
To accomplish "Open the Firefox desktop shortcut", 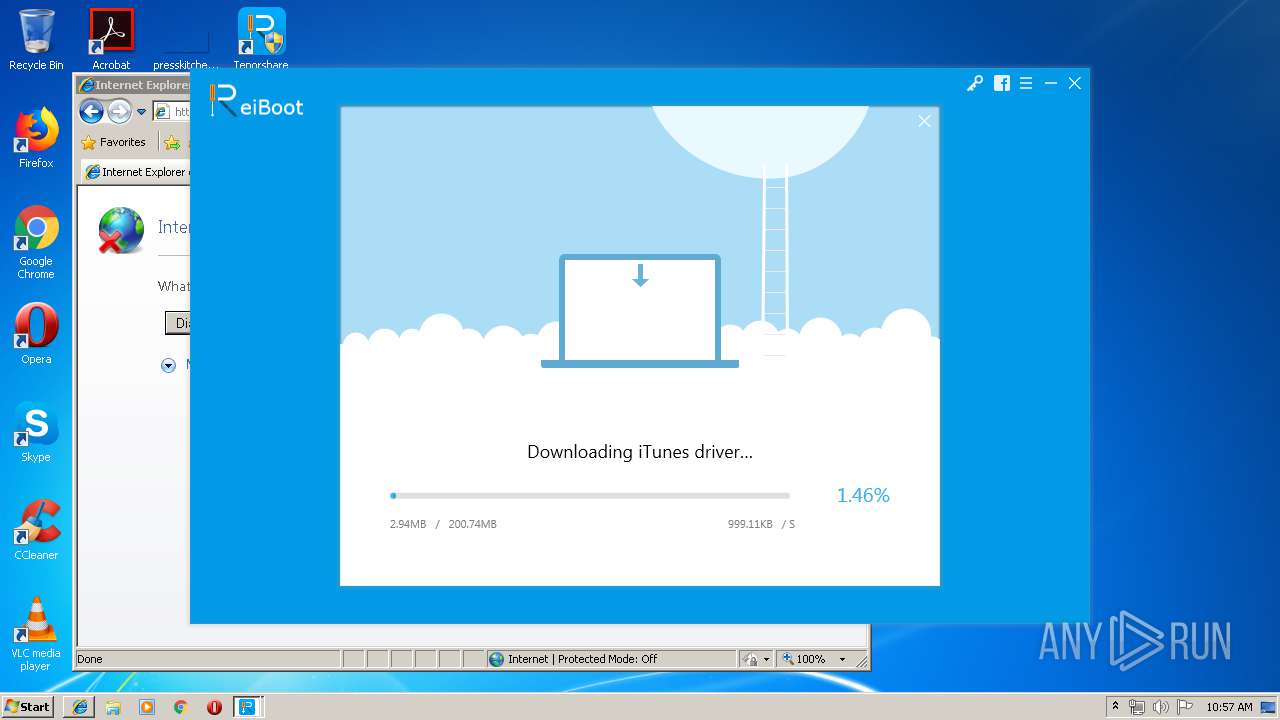I will [36, 138].
